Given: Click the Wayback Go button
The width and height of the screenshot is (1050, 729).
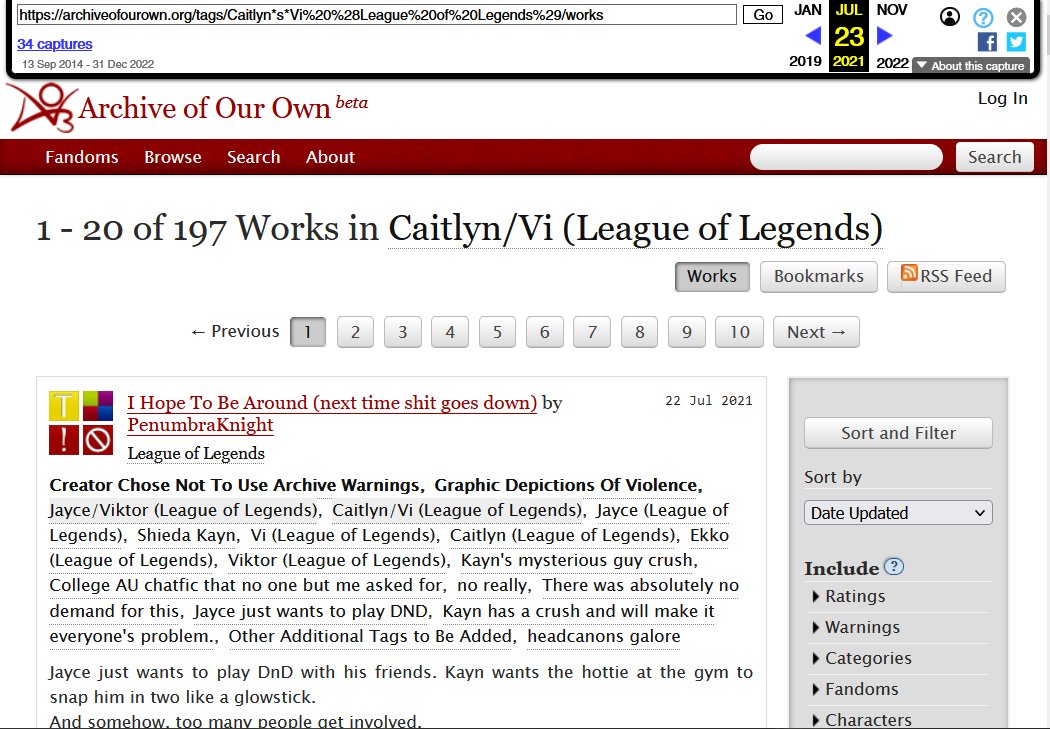Looking at the screenshot, I should pyautogui.click(x=763, y=15).
